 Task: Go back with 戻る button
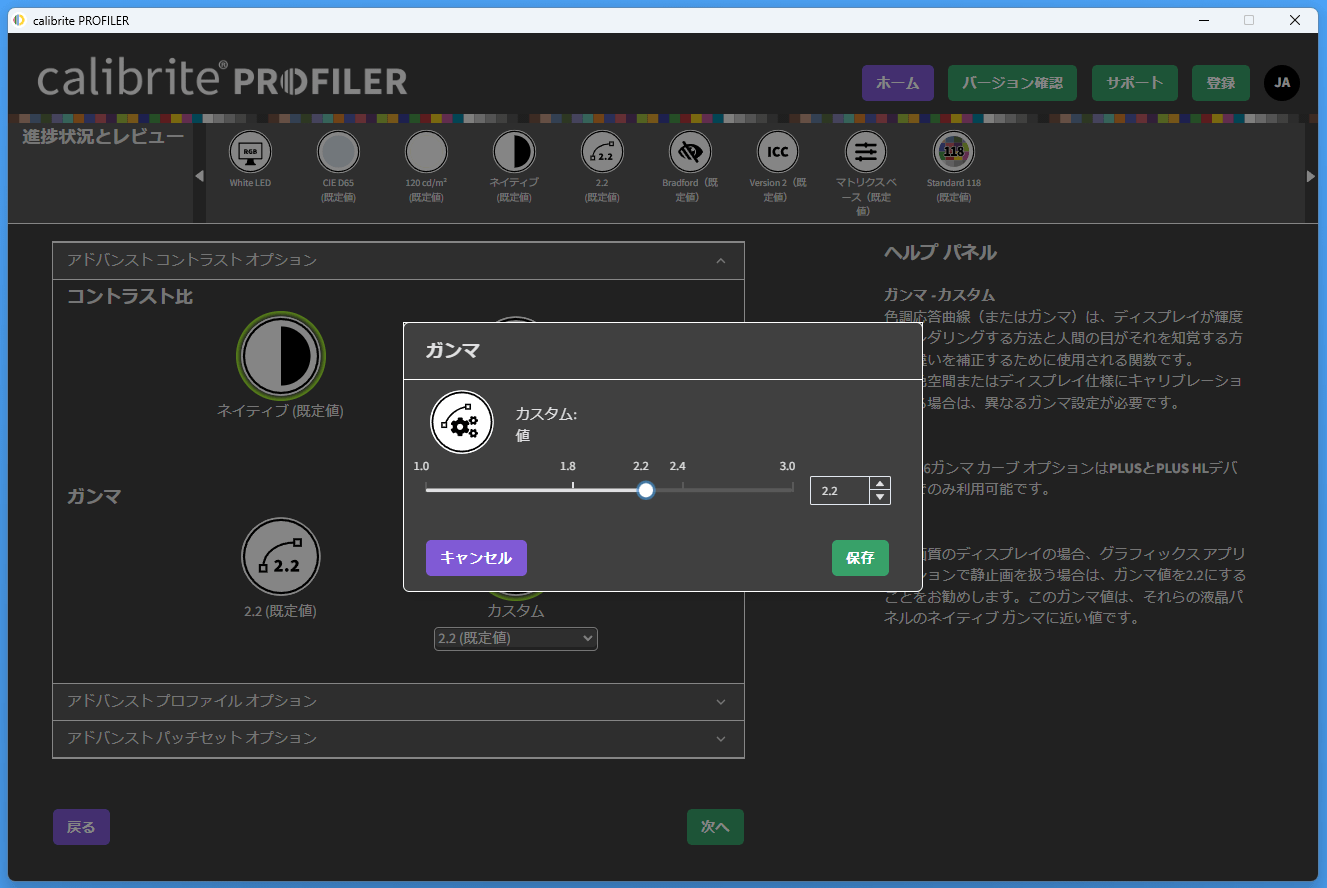(x=81, y=827)
